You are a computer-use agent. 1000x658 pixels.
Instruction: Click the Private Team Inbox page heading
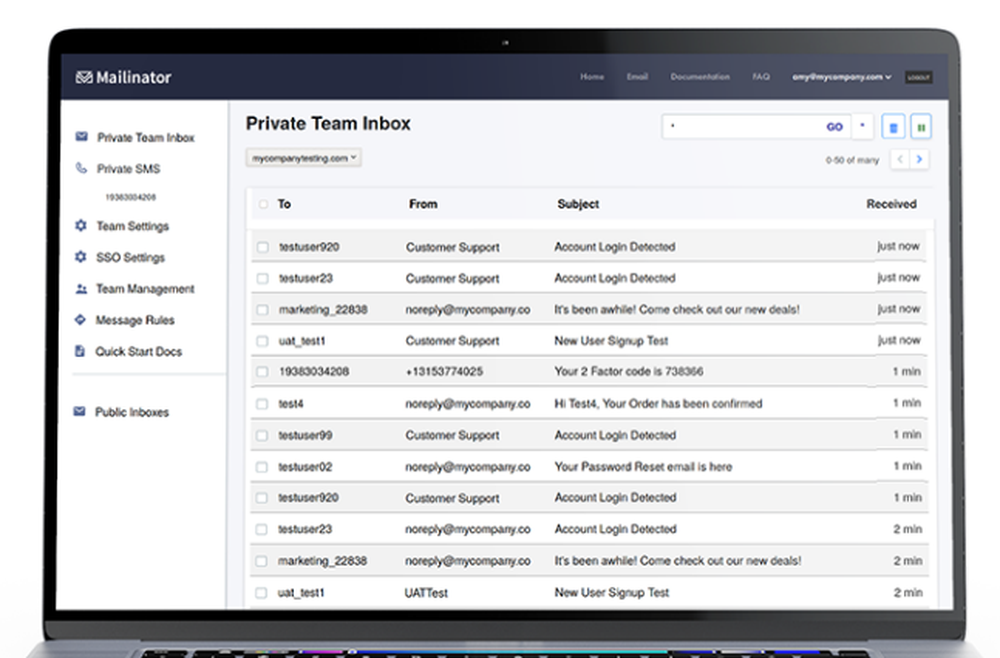tap(328, 123)
